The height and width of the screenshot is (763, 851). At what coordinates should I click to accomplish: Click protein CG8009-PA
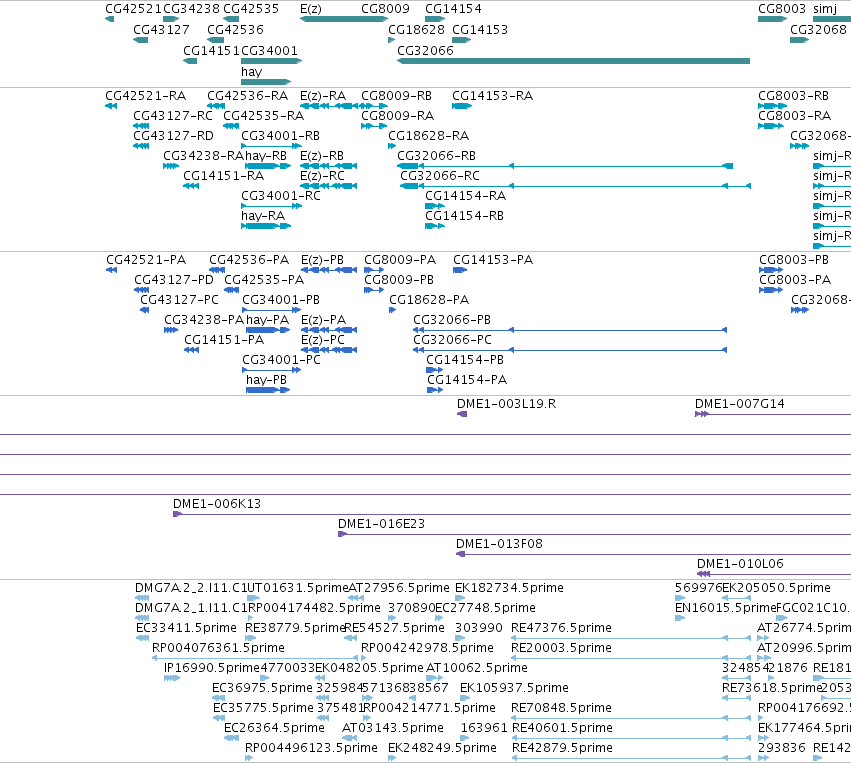[x=400, y=260]
